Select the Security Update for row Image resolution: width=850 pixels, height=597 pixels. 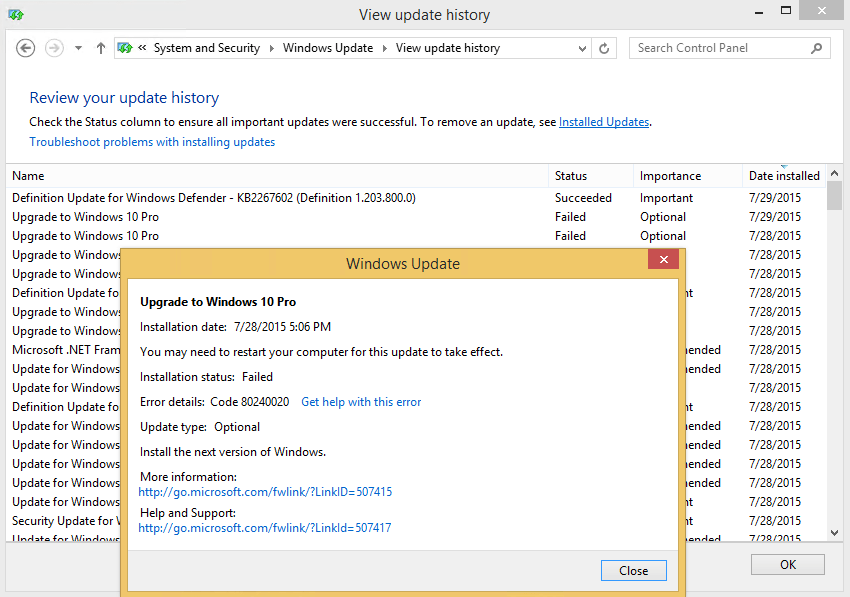pos(66,521)
